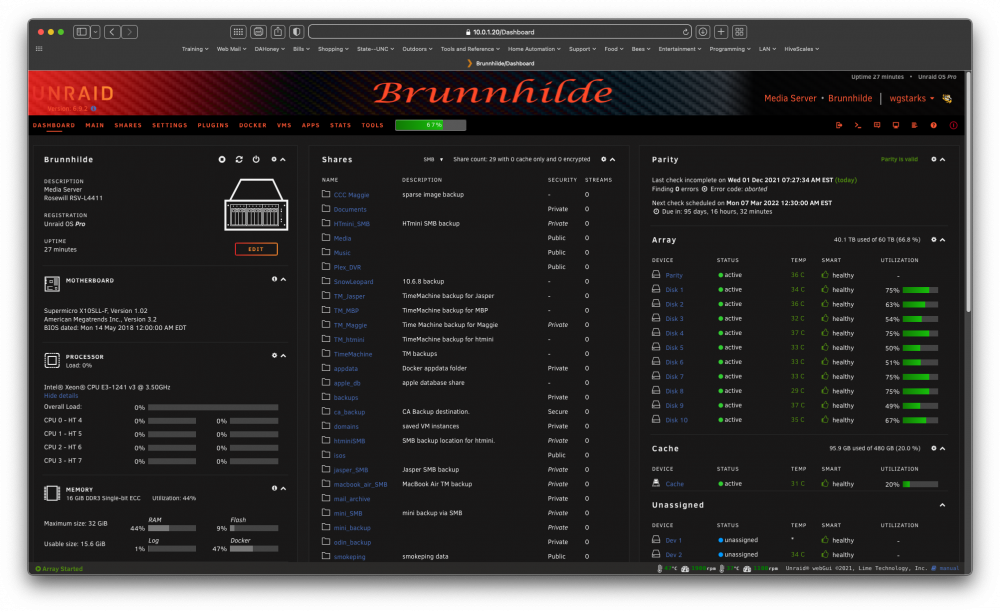Image resolution: width=1000 pixels, height=612 pixels.
Task: Click the Safari share icon
Action: pos(278,32)
